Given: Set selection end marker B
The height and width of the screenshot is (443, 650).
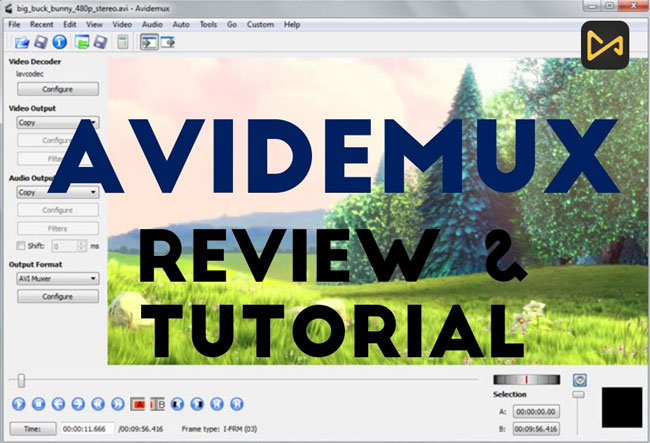Looking at the screenshot, I should pos(158,404).
